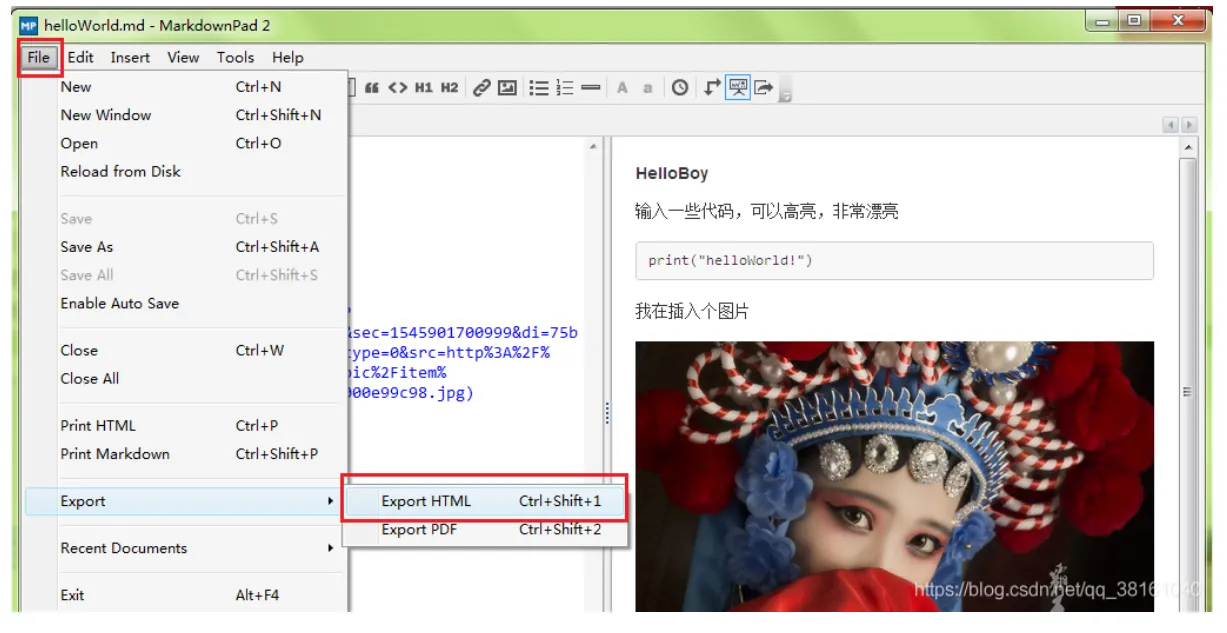
Task: Maximize the MarkdownPad window
Action: click(1133, 21)
